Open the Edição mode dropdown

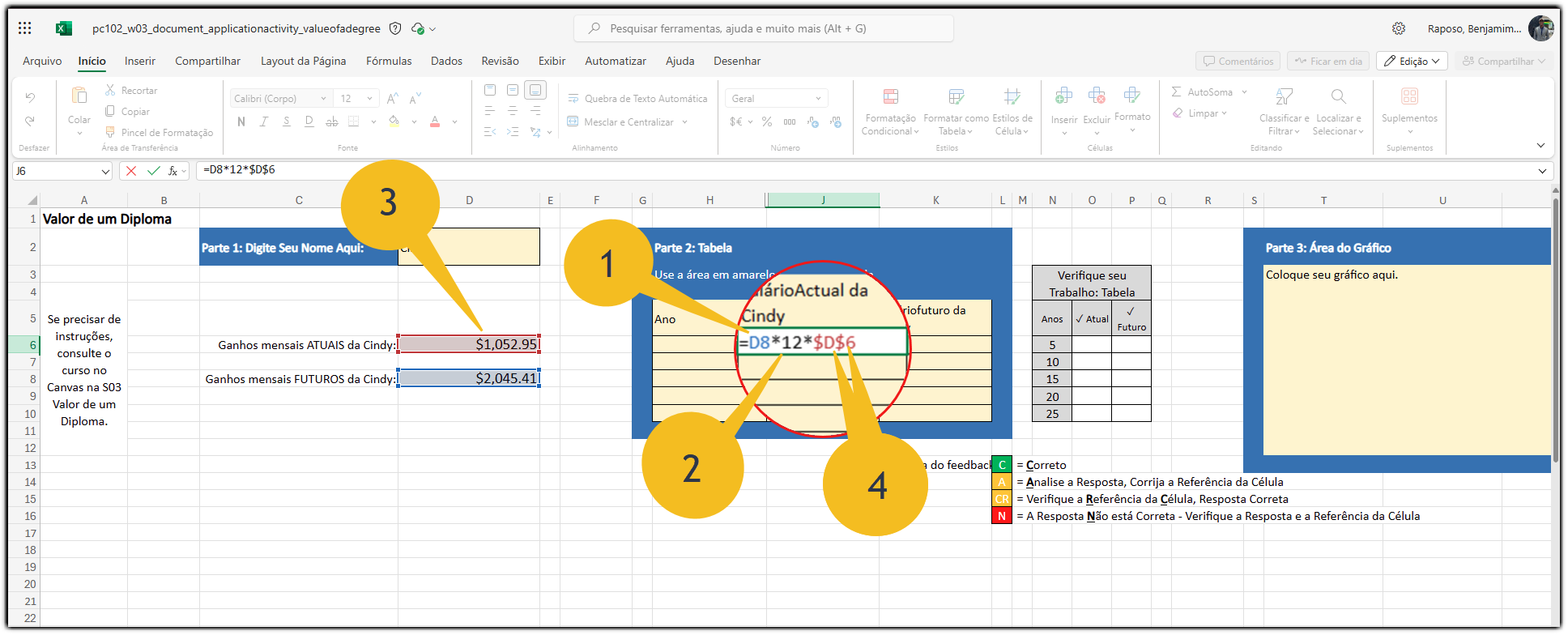tap(1412, 61)
